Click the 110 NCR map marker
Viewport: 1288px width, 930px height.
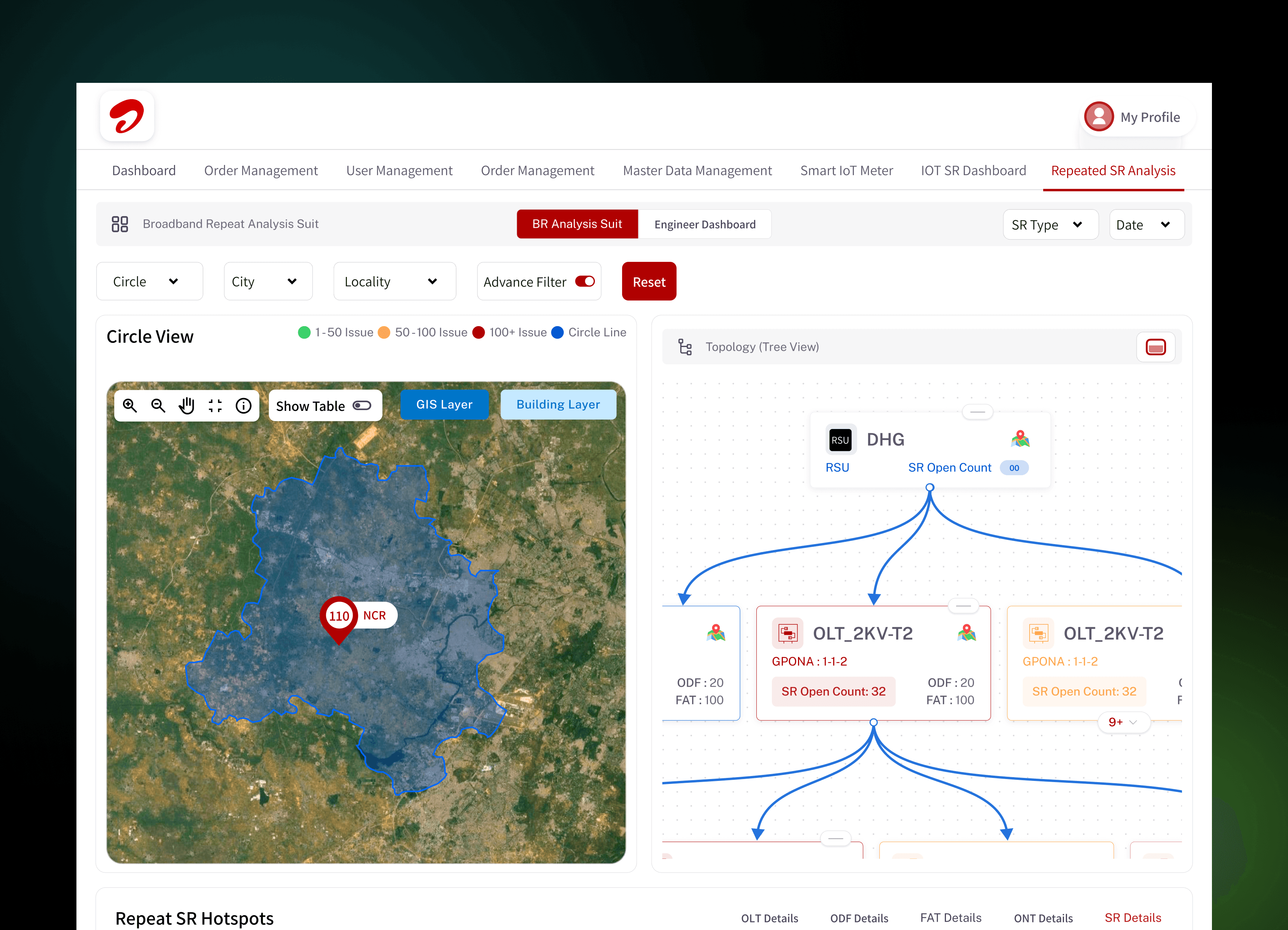click(x=340, y=617)
